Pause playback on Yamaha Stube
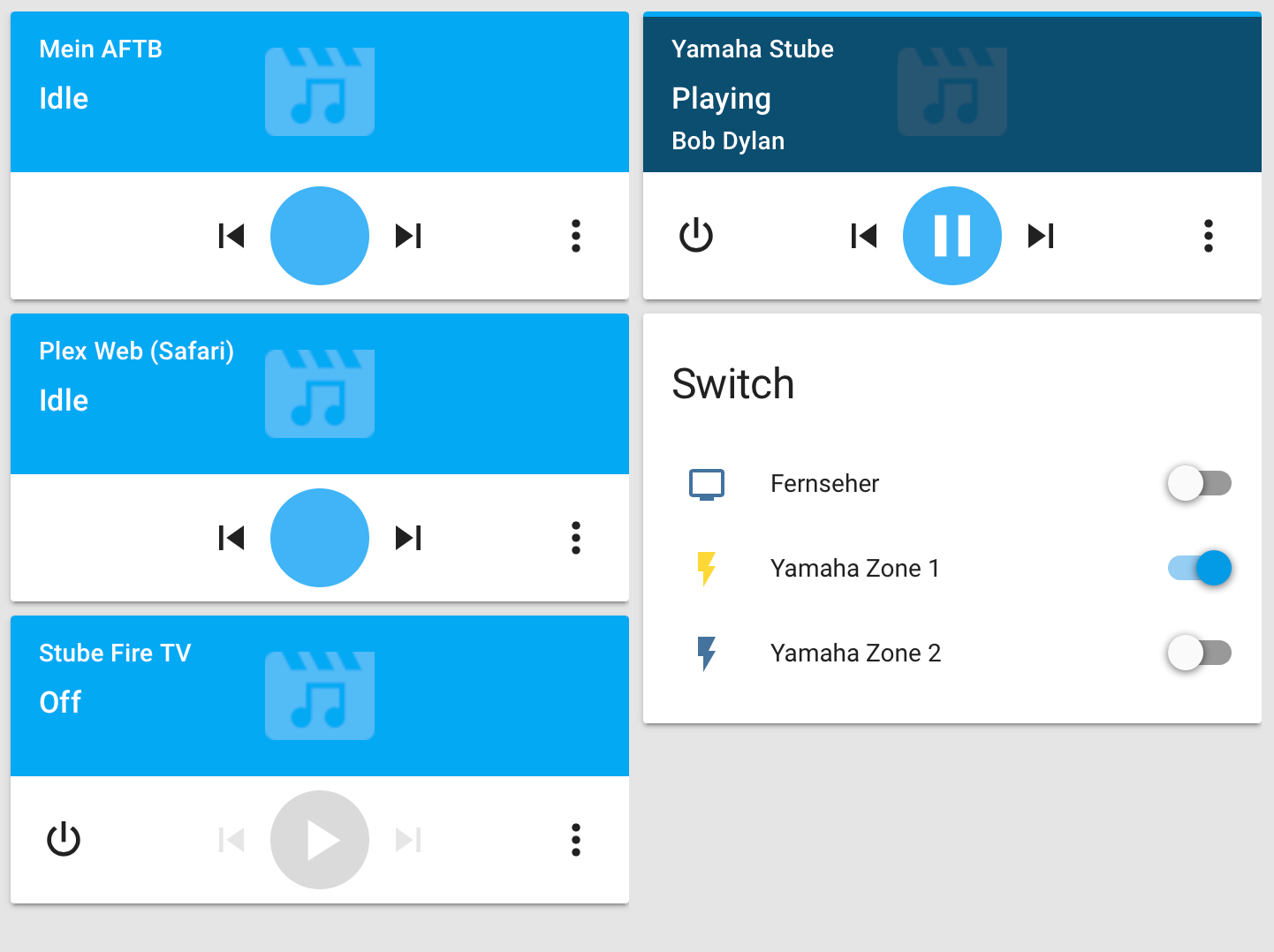Screen dimensions: 1274x952 (952, 236)
